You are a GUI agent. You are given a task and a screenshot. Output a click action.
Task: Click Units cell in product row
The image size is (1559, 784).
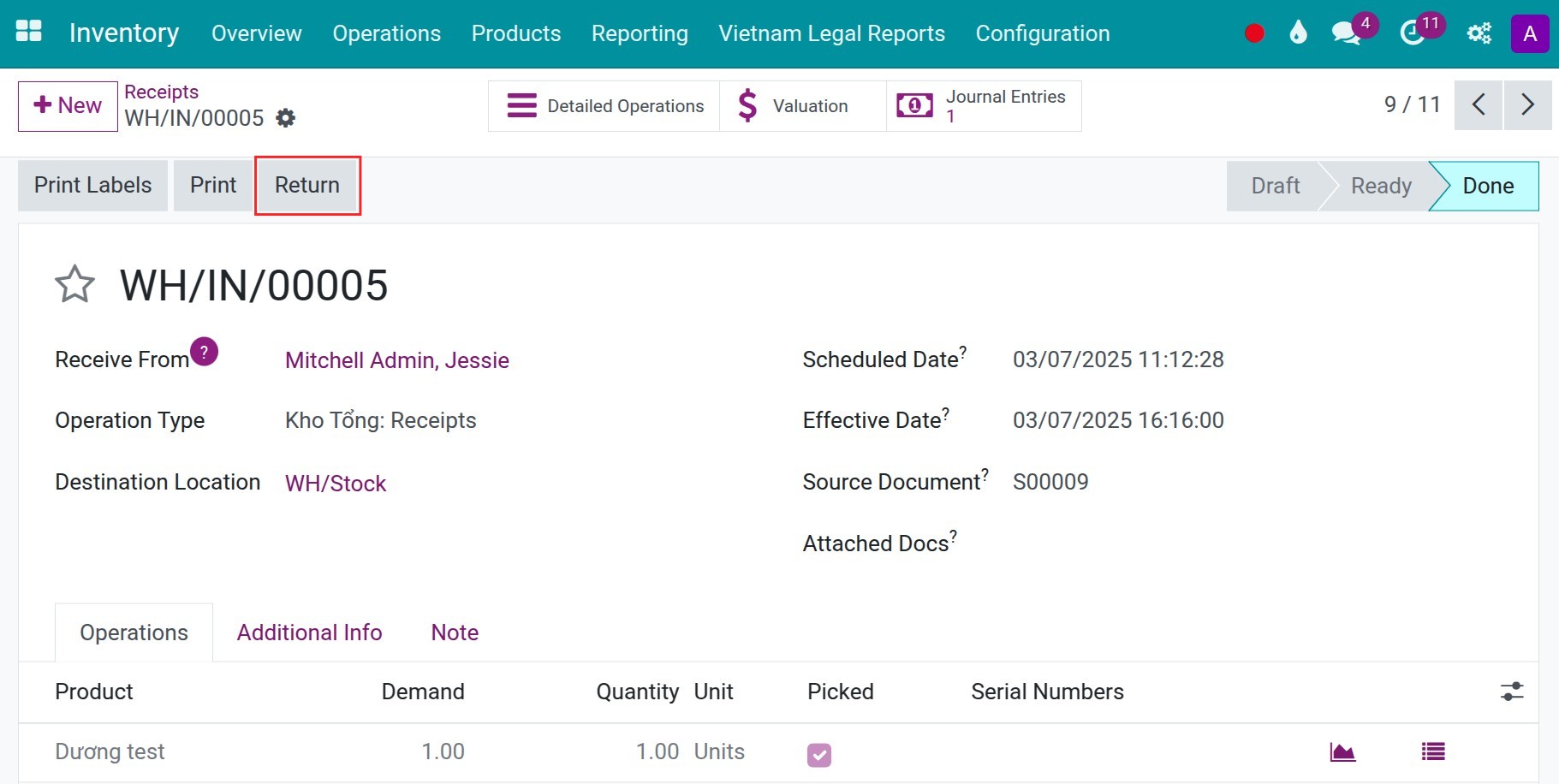[719, 751]
